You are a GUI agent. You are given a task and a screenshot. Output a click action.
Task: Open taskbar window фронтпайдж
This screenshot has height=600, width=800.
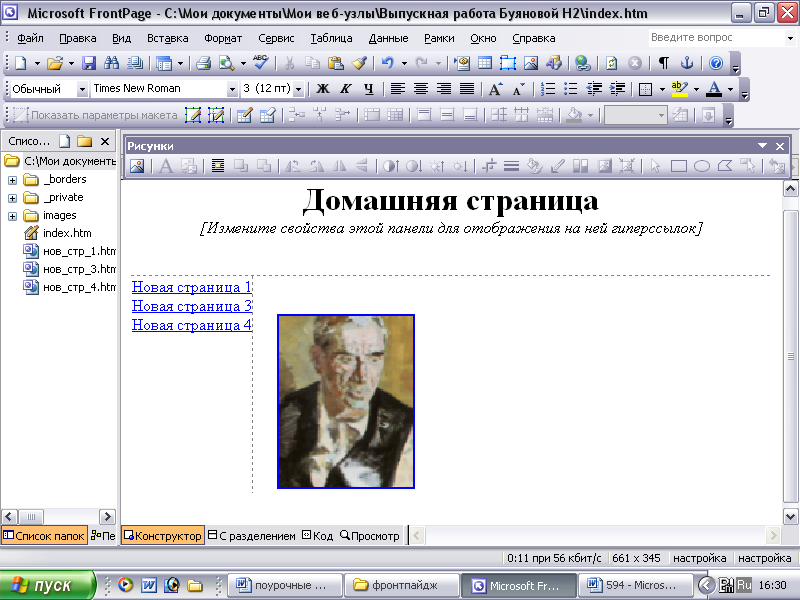tap(402, 585)
